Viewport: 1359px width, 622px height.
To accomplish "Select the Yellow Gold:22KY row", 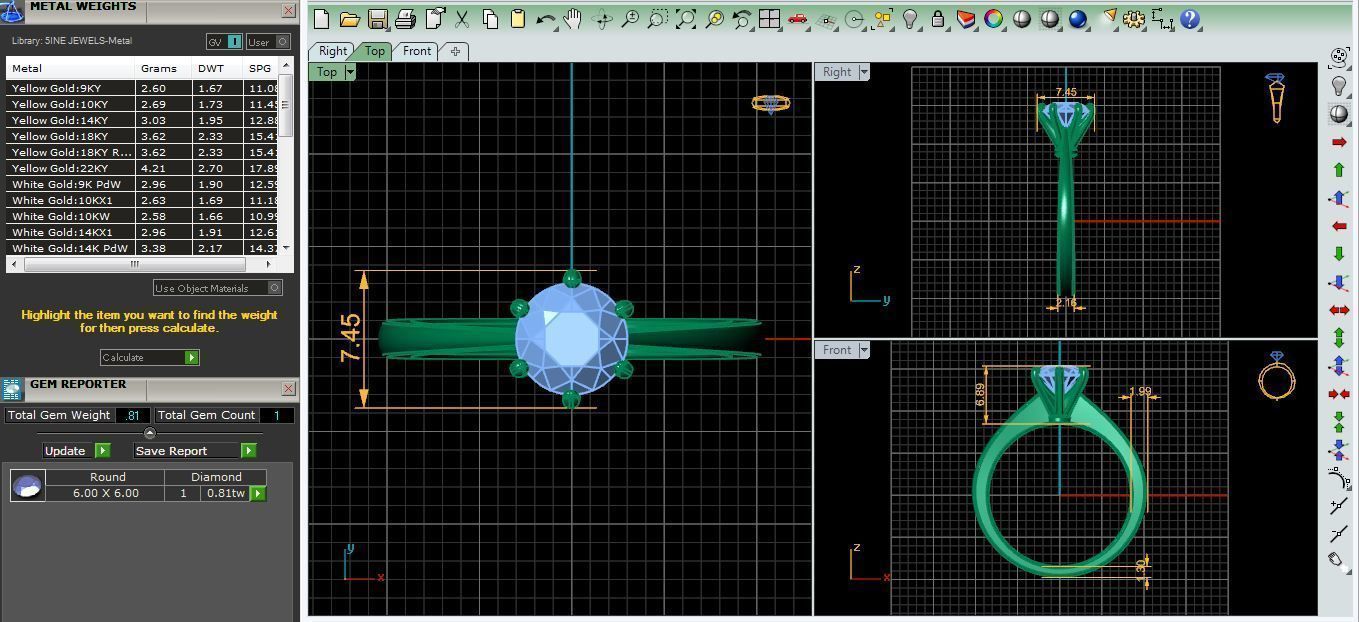I will pos(143,168).
